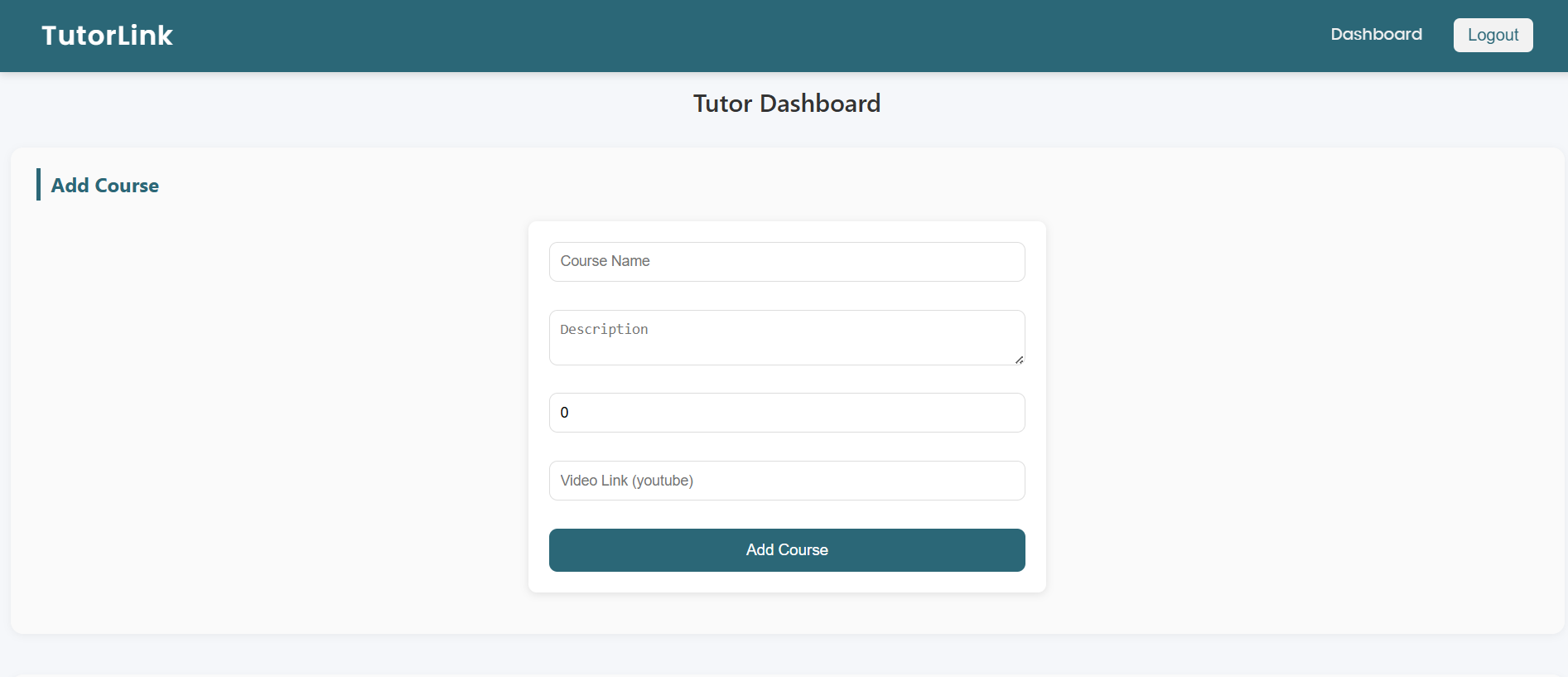Open the Dashboard nav link
This screenshot has height=677, width=1568.
point(1376,35)
